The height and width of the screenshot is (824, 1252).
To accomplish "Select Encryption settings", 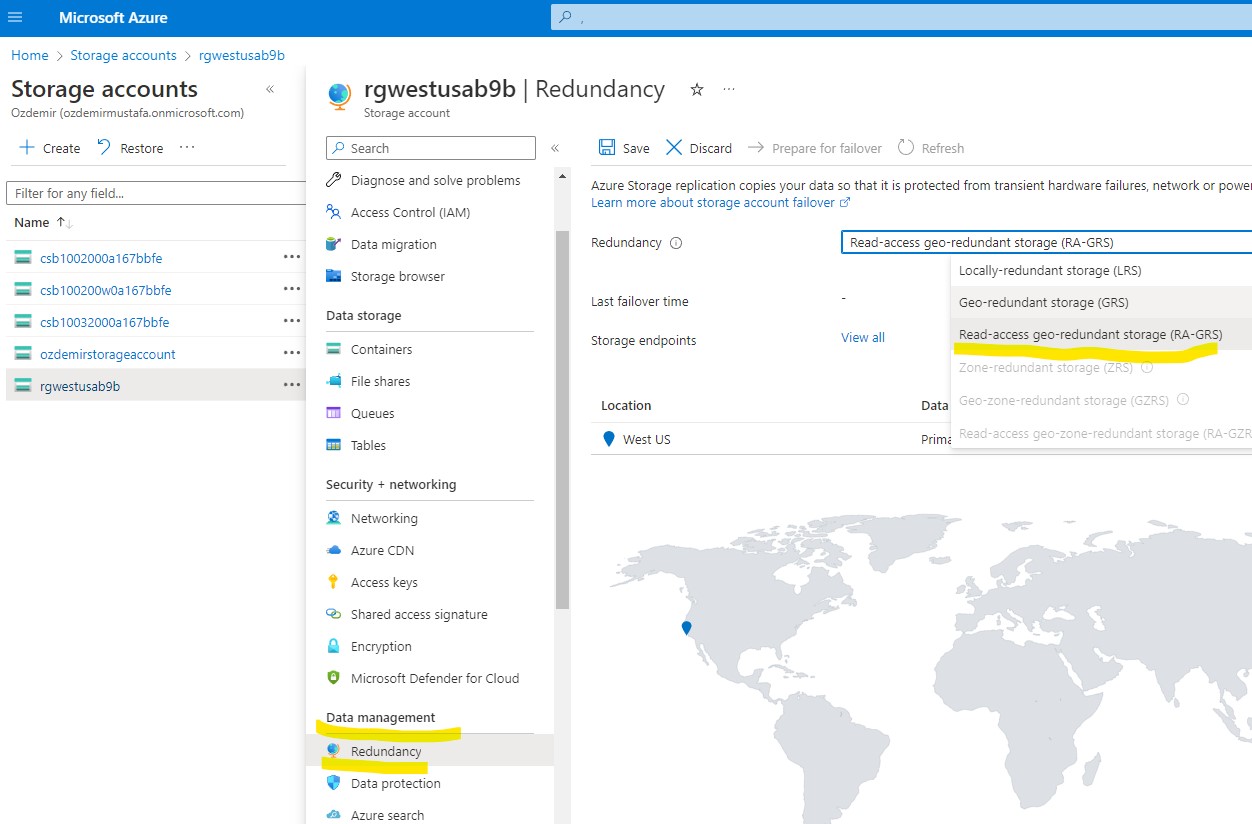I will (x=383, y=646).
